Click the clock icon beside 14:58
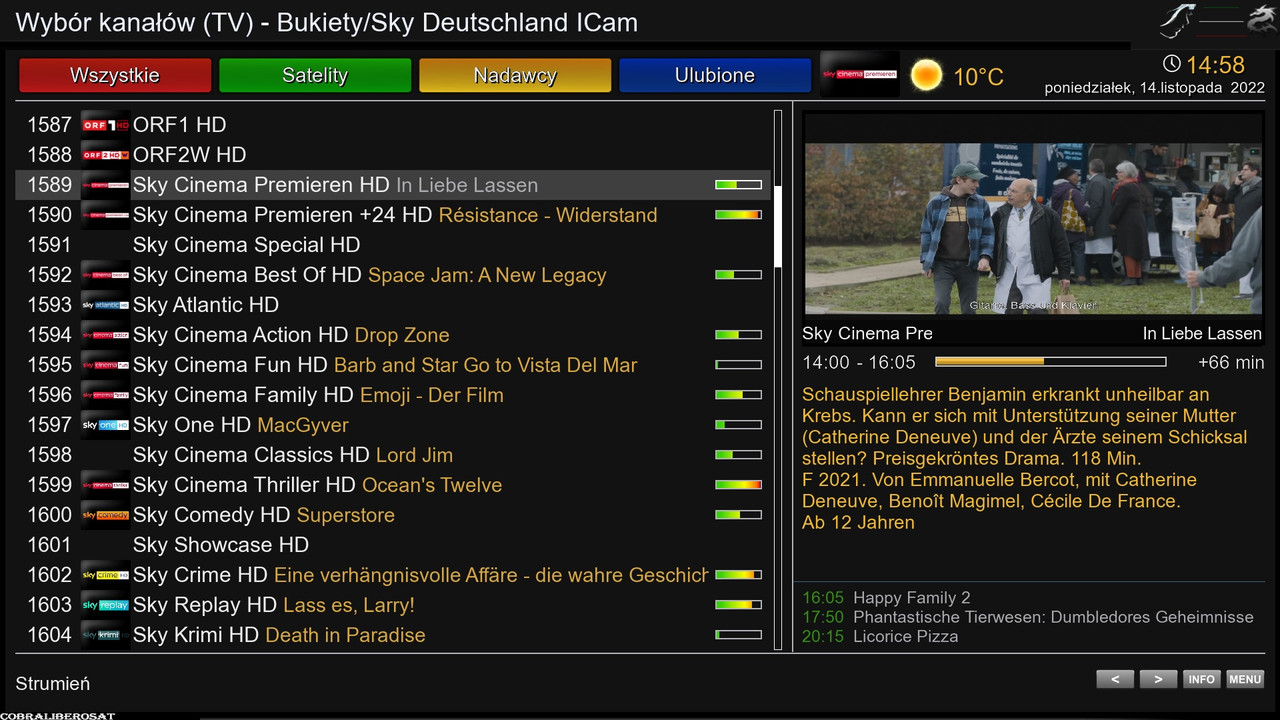Image resolution: width=1280 pixels, height=720 pixels. tap(1172, 64)
